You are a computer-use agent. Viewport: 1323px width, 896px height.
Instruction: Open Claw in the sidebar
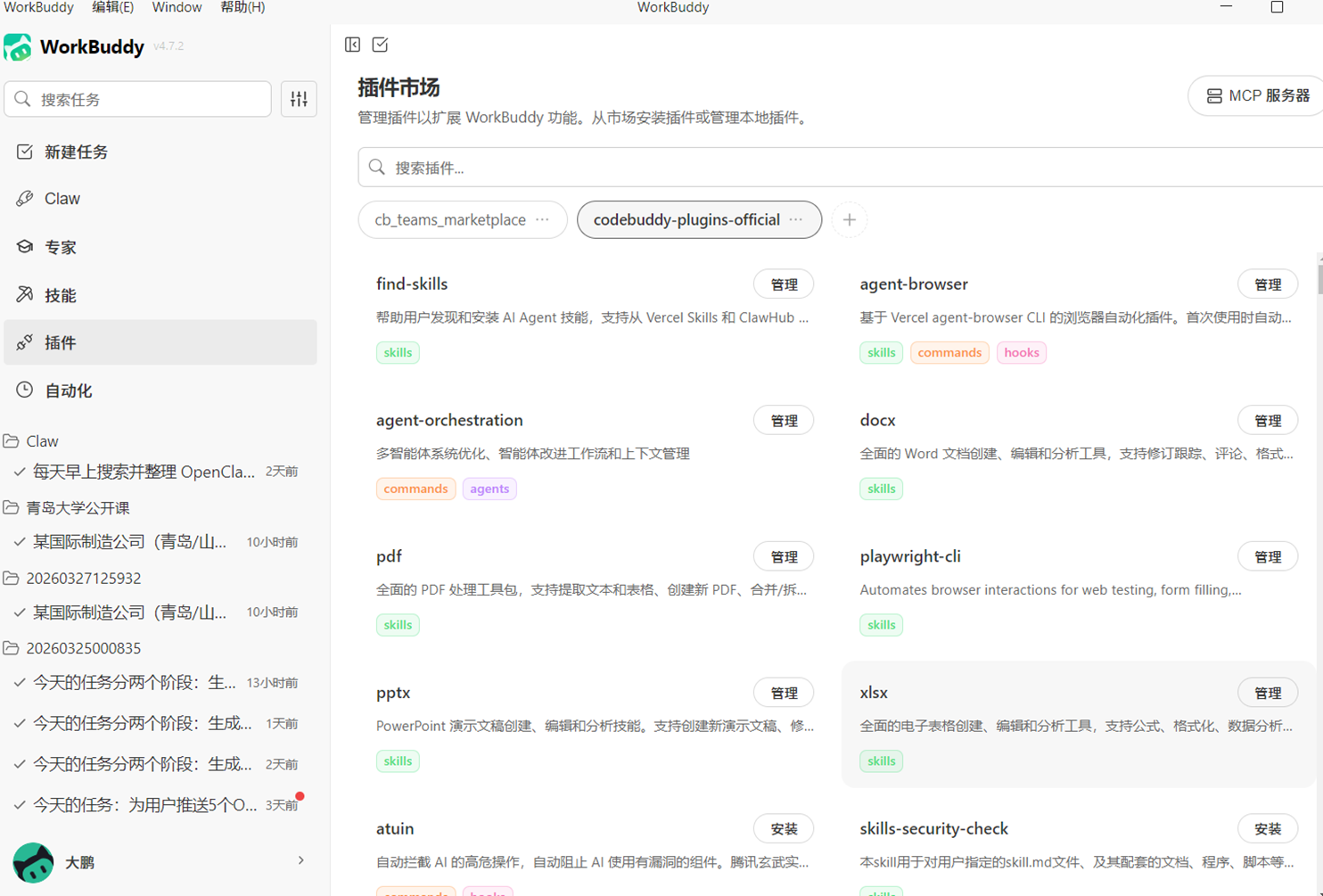pos(160,199)
